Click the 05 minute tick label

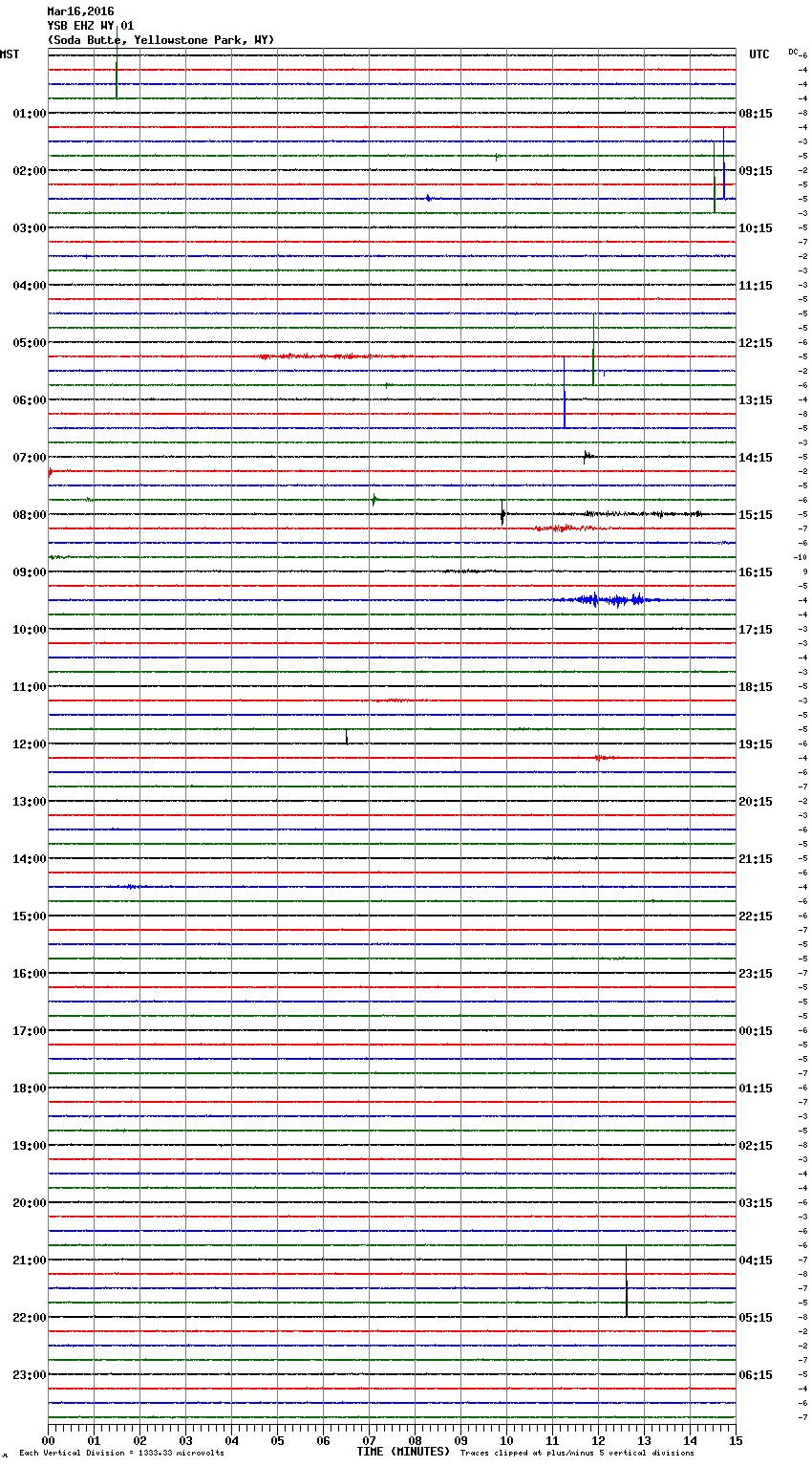277,1440
